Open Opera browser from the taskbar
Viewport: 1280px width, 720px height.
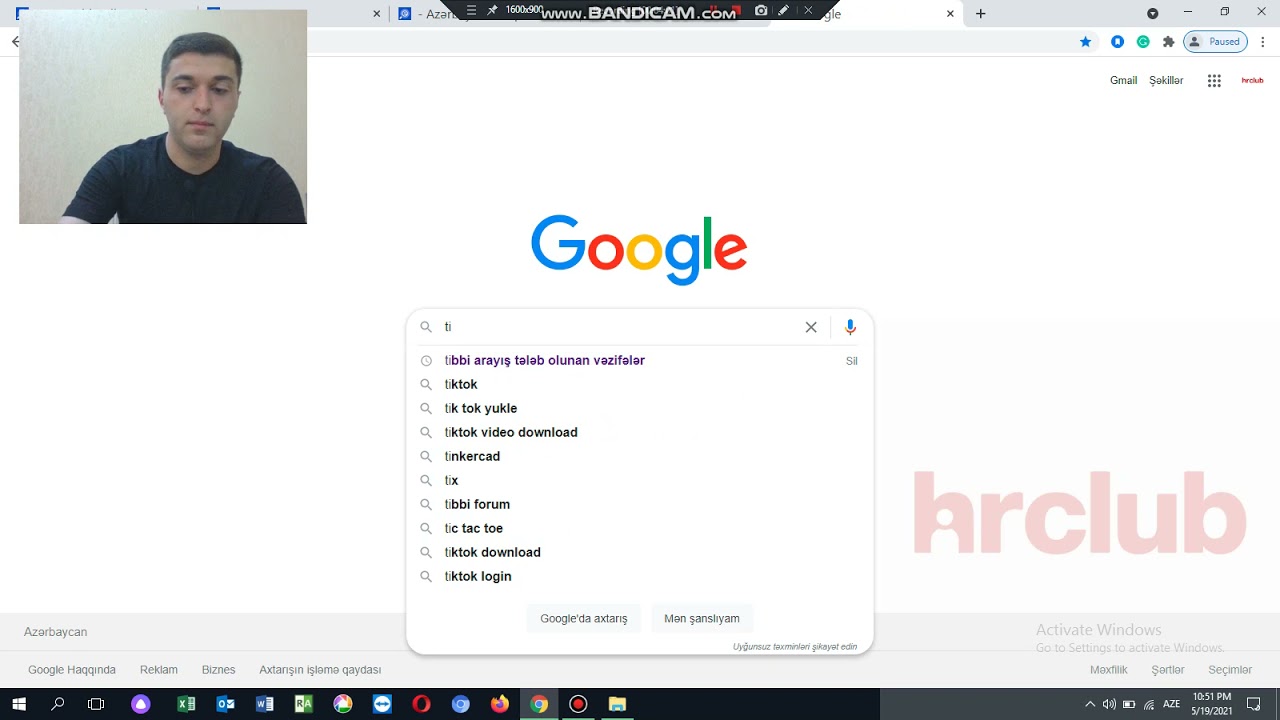click(421, 704)
